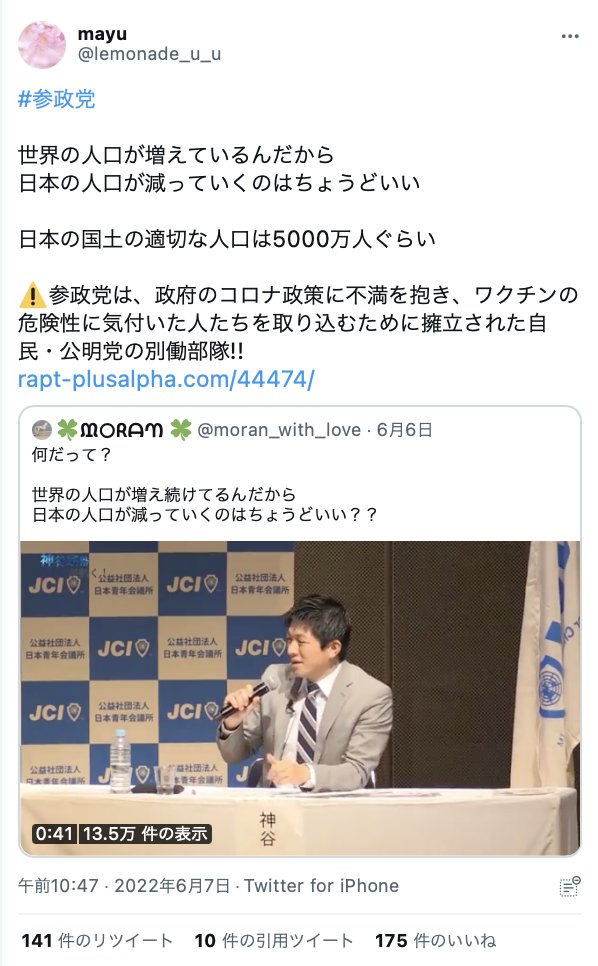View the 10 件の引用ツイート list
This screenshot has width=598, height=966.
[273, 941]
